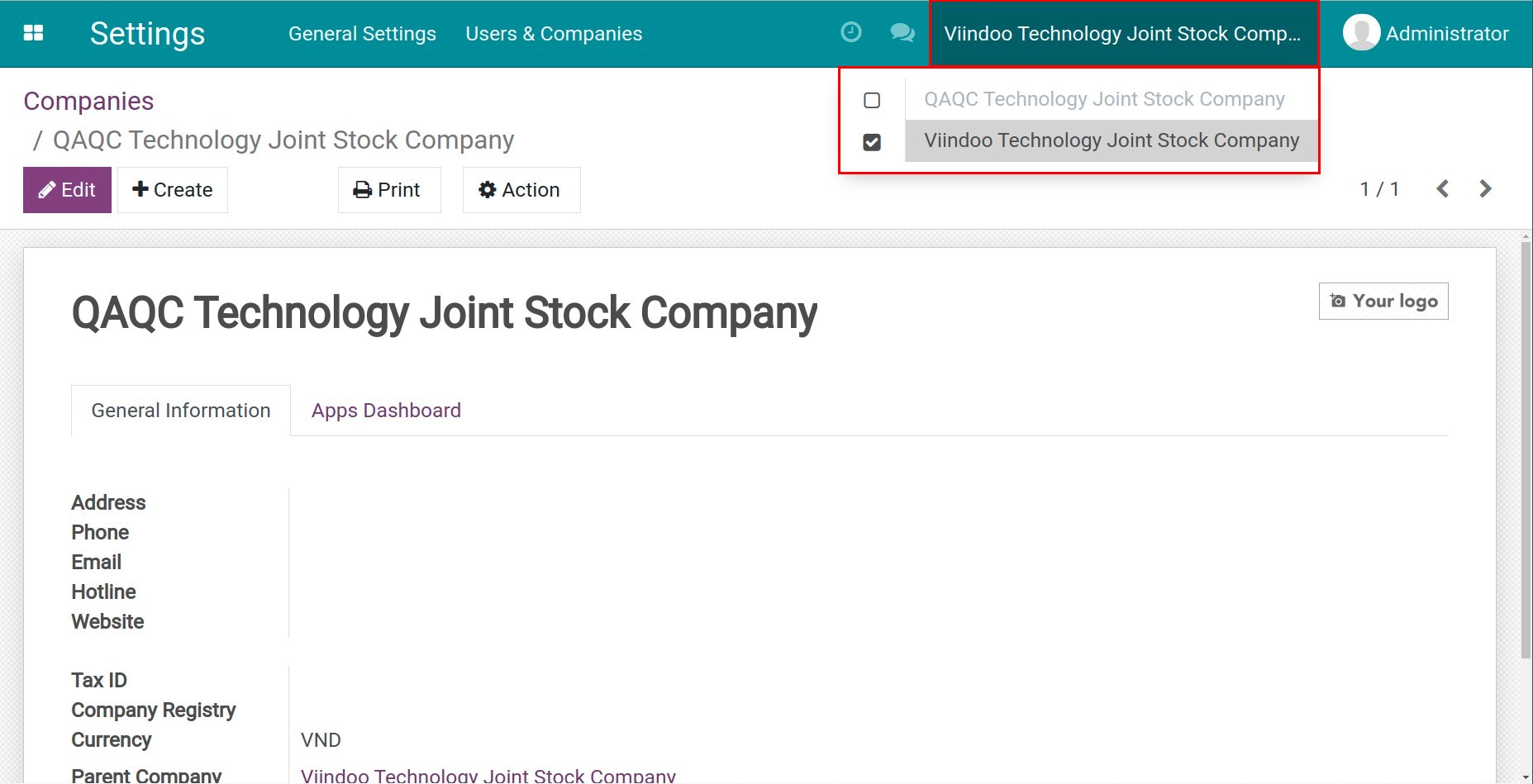Viewport: 1533px width, 784px height.
Task: Click the QAQC Technology company name heading
Action: pyautogui.click(x=445, y=314)
